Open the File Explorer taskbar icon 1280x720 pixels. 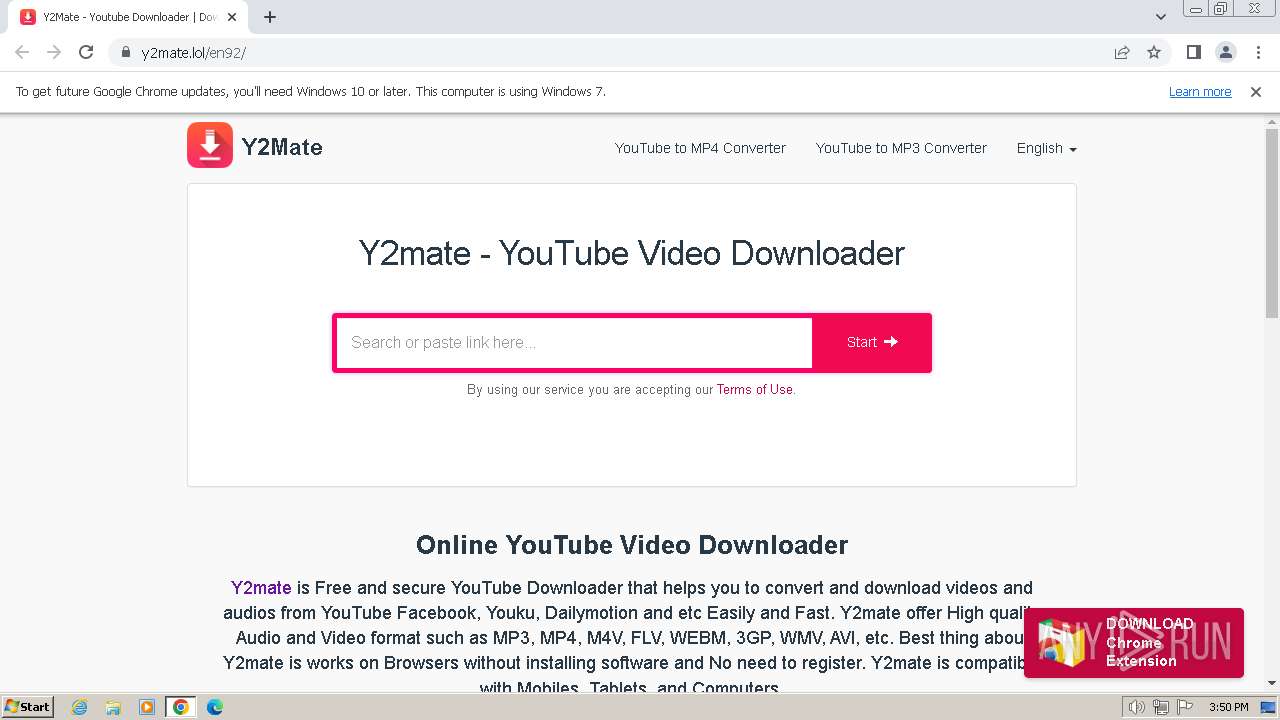click(113, 707)
